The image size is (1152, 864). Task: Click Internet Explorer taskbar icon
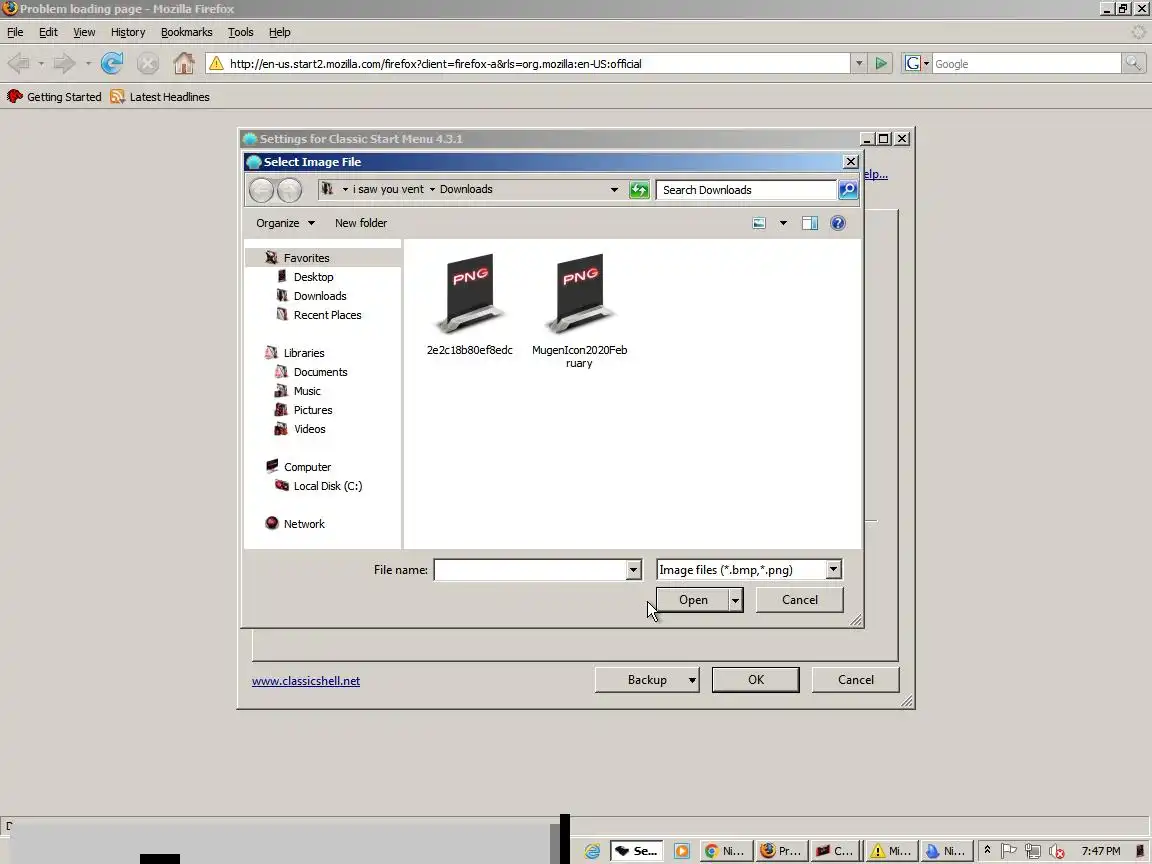click(x=593, y=851)
